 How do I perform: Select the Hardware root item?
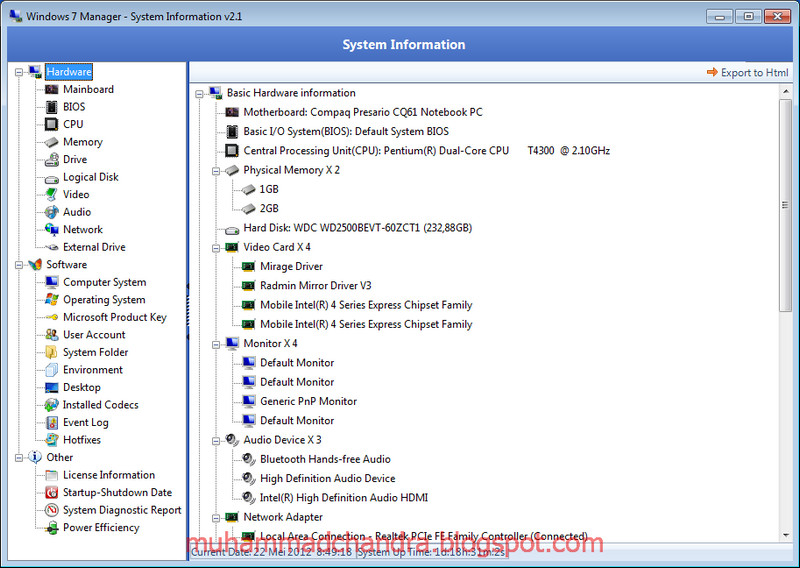tap(69, 72)
